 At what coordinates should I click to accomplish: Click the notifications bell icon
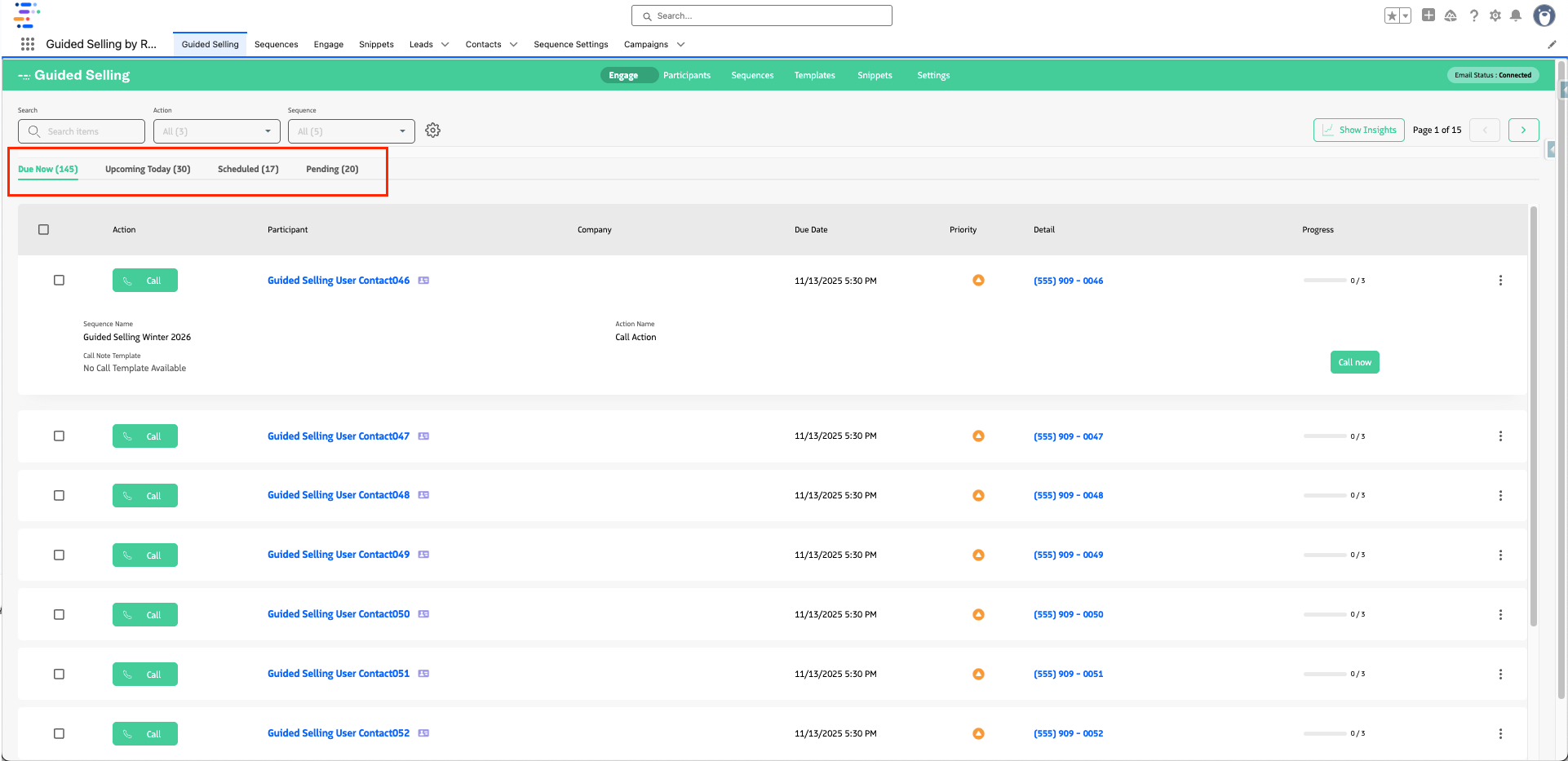click(1516, 15)
